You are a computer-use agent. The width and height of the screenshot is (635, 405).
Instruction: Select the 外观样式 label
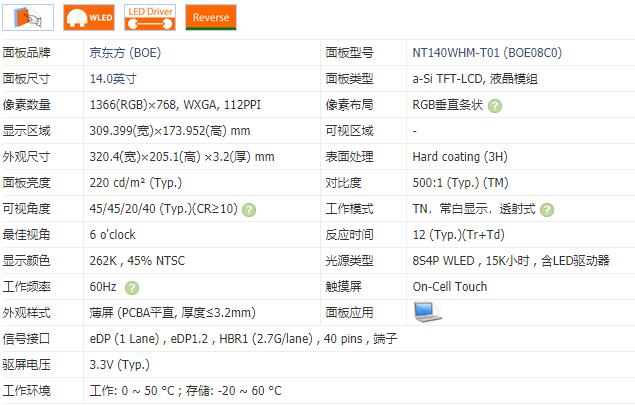pos(26,313)
